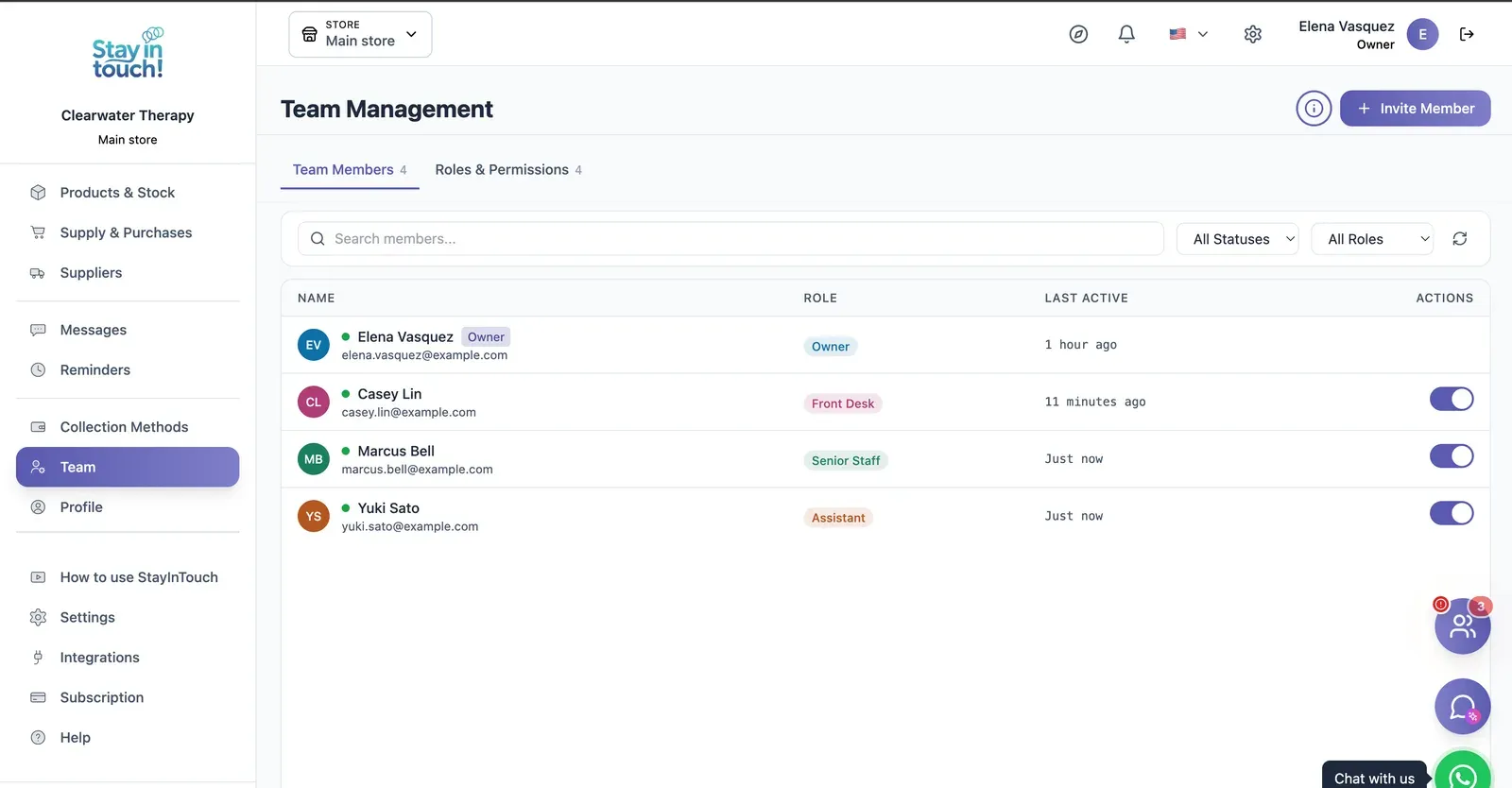Open the language flag dropdown

[x=1188, y=34]
